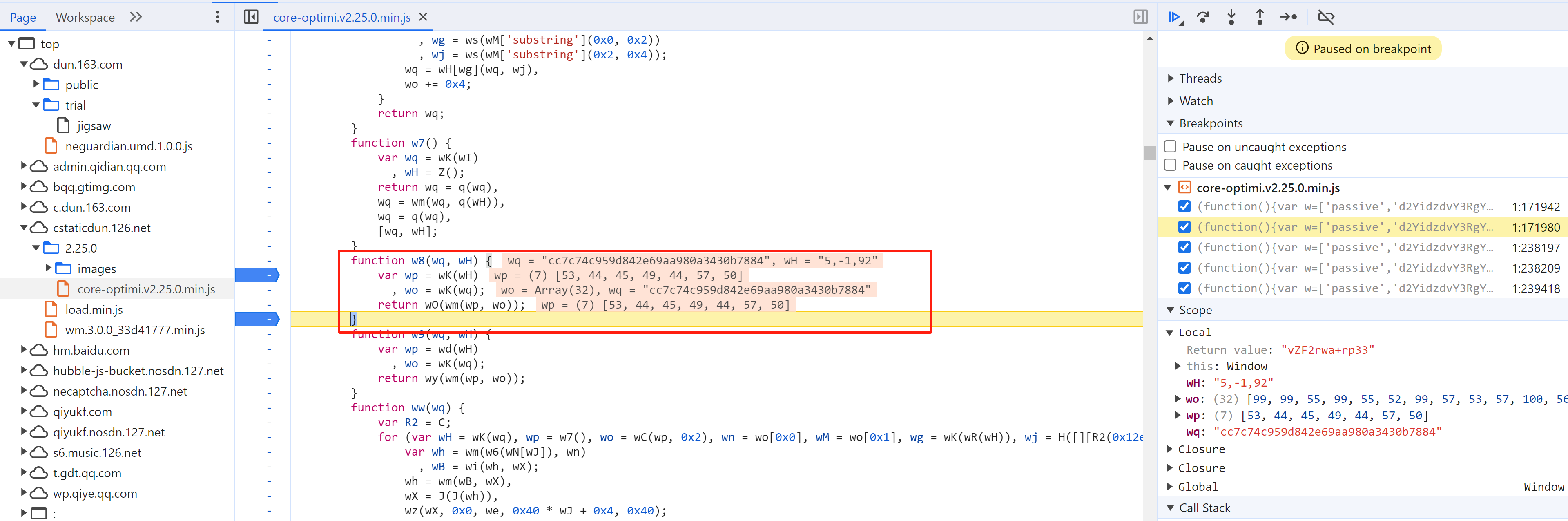
Task: Open navigator more options menu
Action: coord(217,17)
